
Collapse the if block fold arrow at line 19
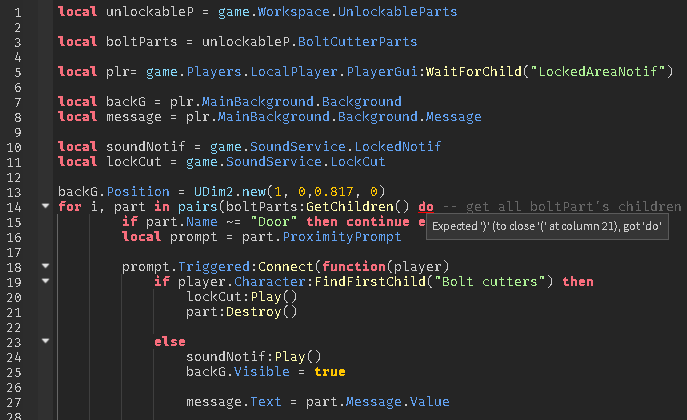click(46, 281)
